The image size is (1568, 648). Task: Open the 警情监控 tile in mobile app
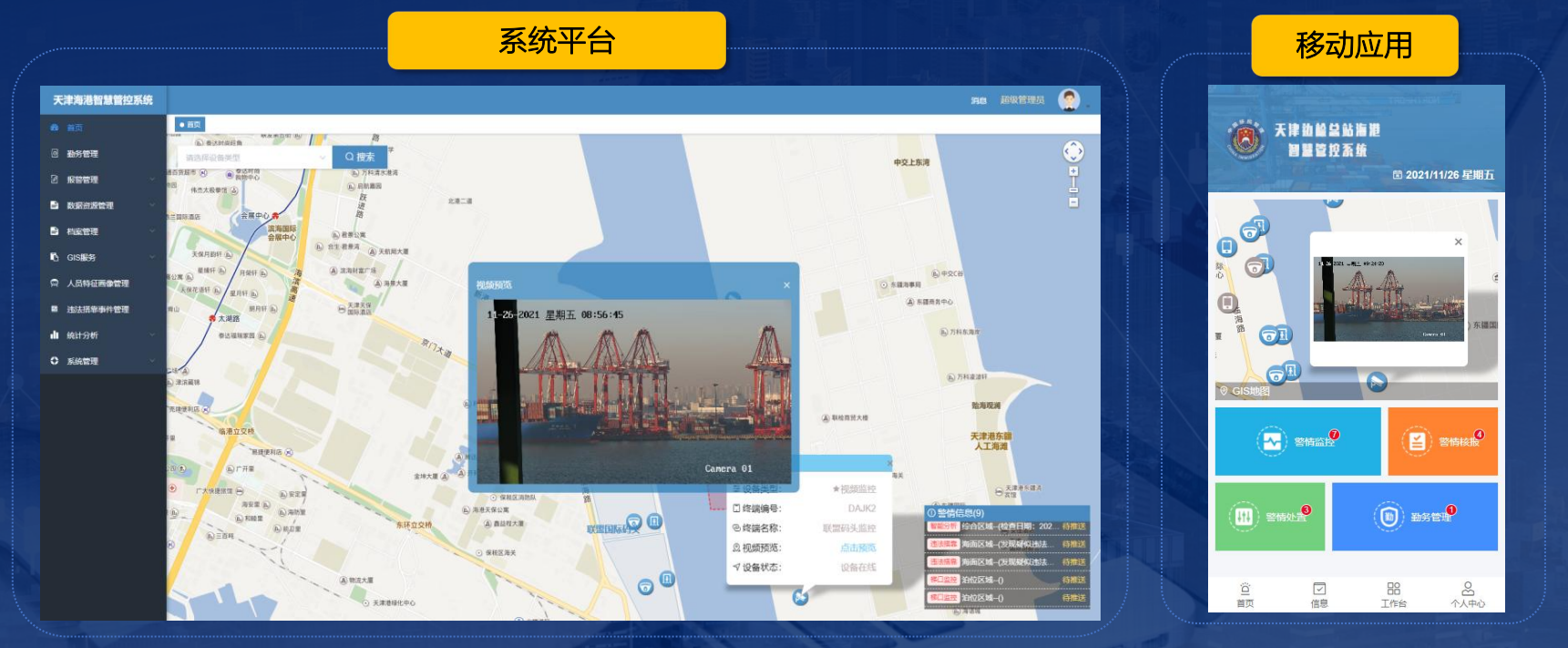(x=1297, y=441)
